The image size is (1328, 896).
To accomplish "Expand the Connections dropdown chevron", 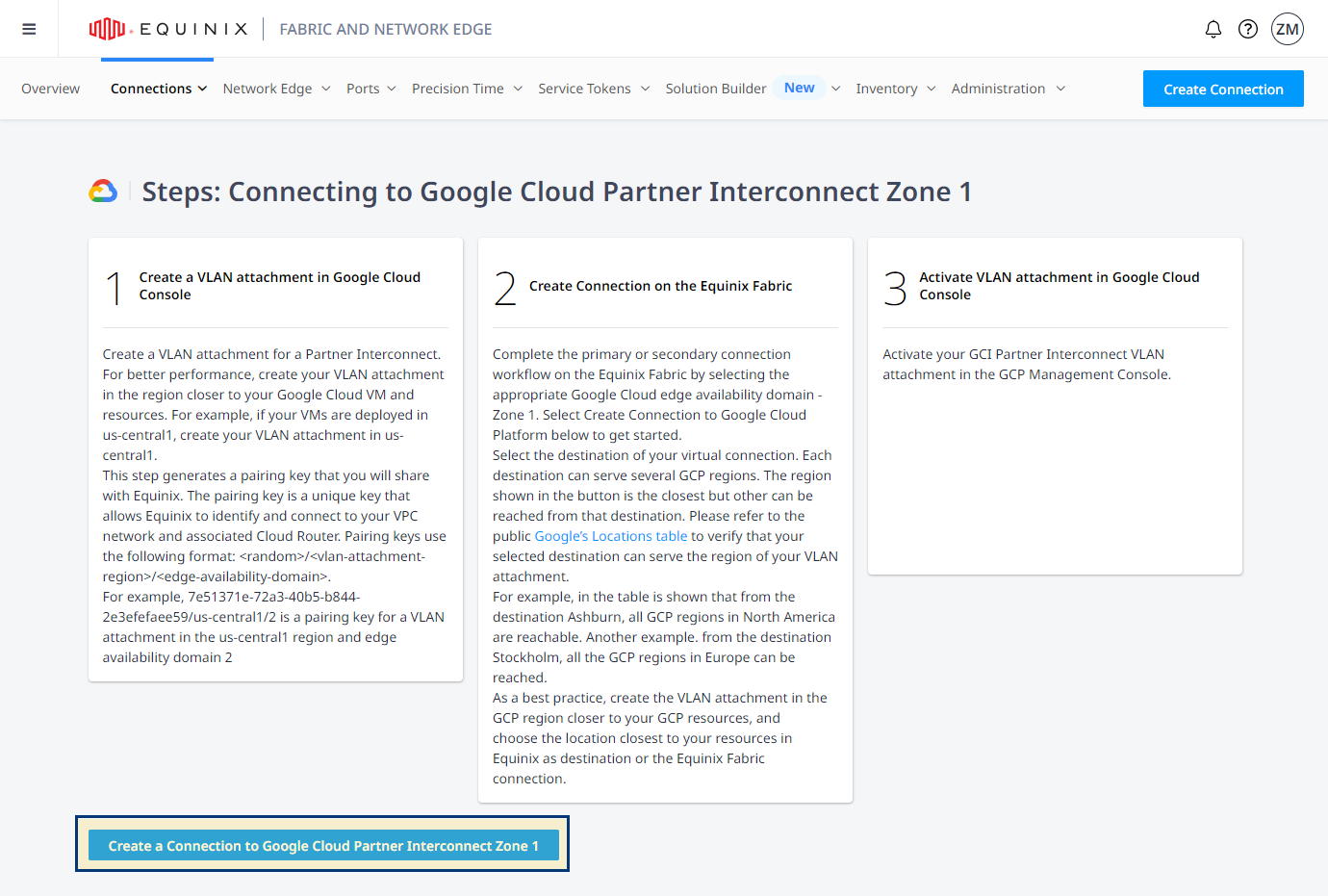I will pos(202,89).
